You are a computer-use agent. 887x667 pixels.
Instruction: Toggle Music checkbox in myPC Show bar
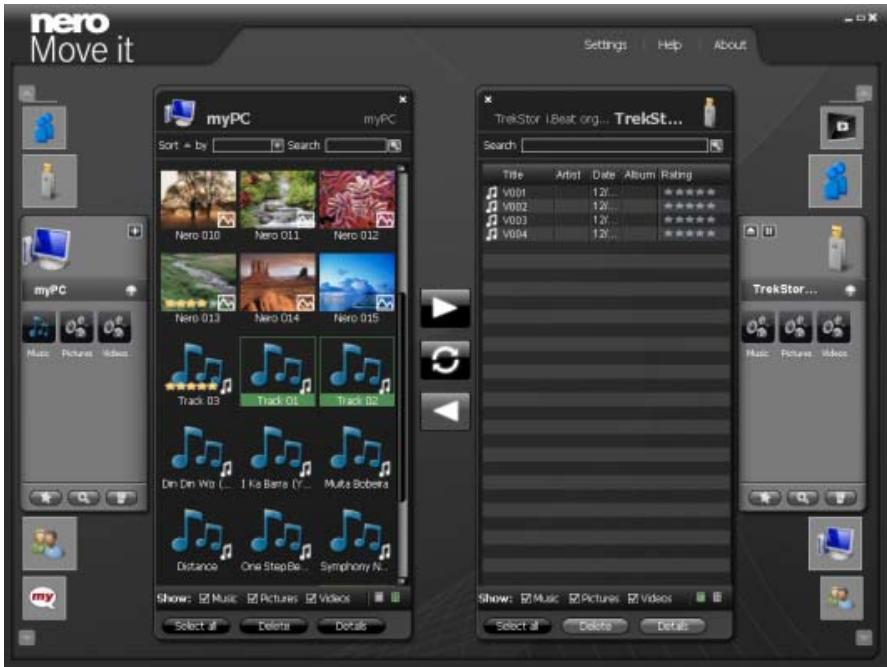(204, 598)
